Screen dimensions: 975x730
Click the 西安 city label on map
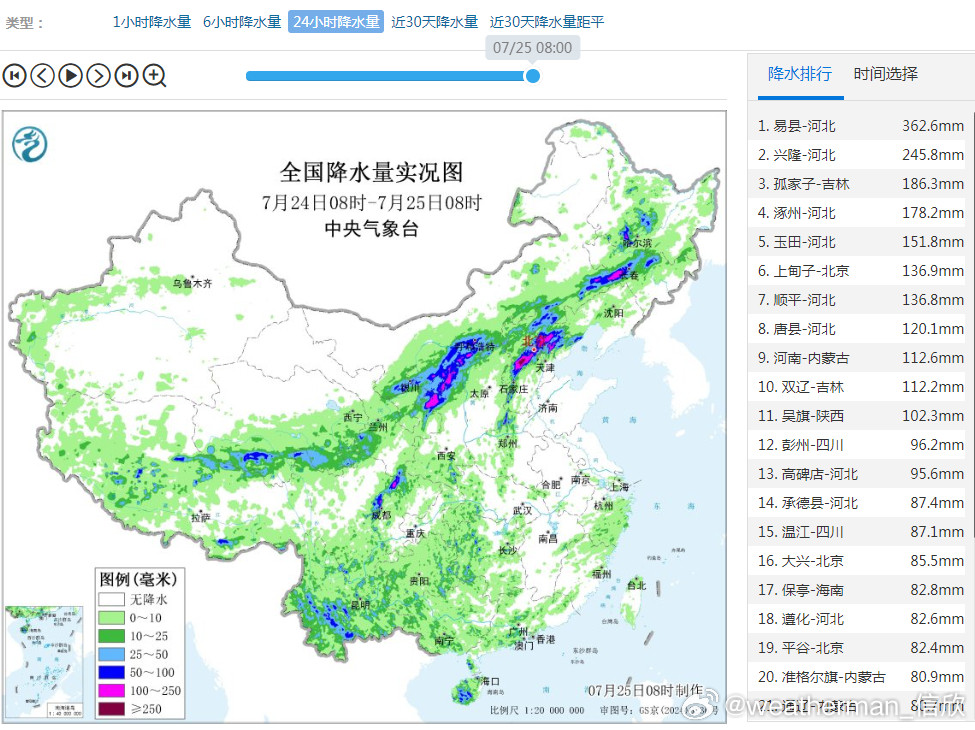(x=446, y=456)
